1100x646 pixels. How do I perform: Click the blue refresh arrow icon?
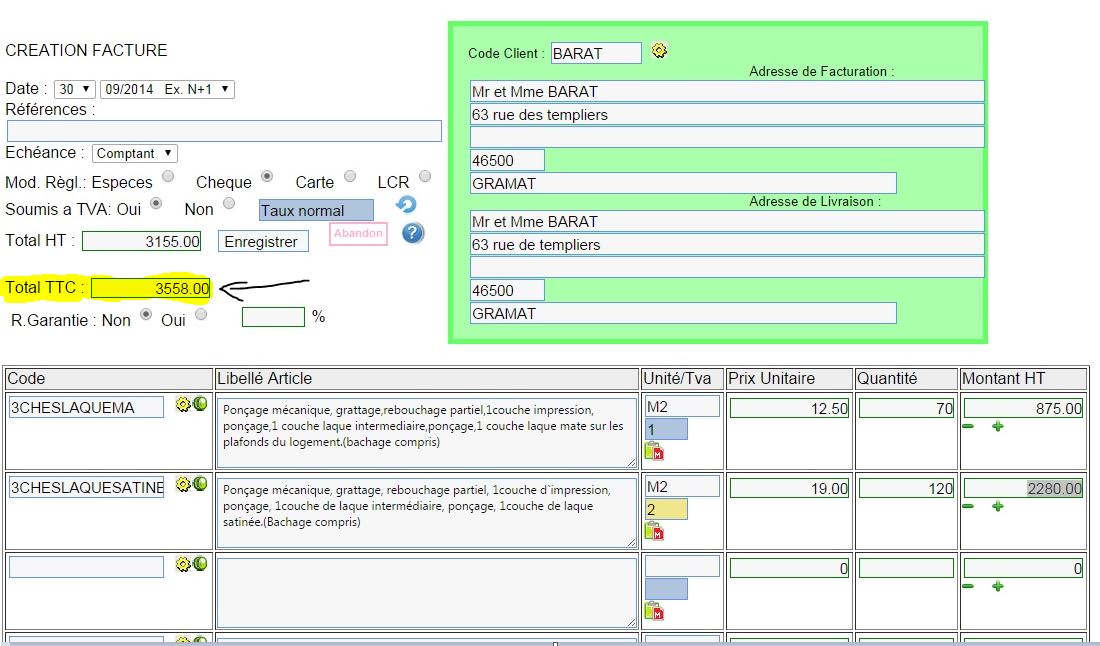[x=406, y=205]
